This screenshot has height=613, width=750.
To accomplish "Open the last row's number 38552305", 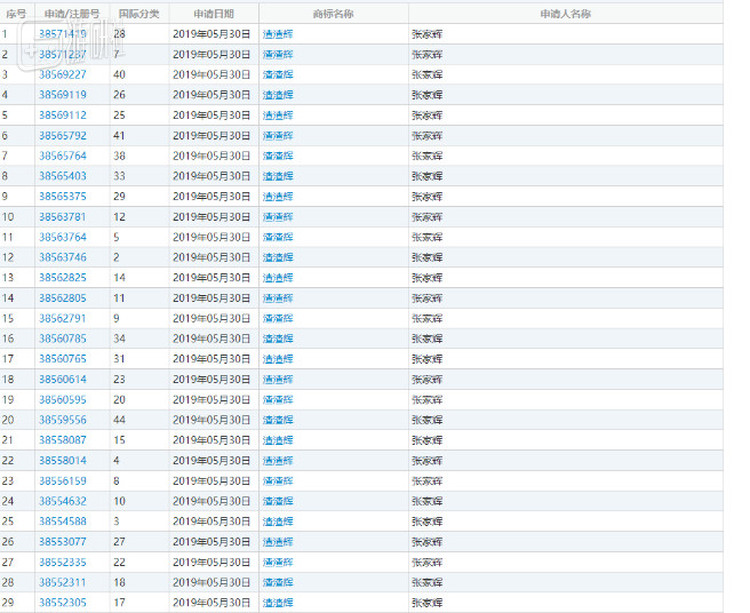I will (62, 603).
